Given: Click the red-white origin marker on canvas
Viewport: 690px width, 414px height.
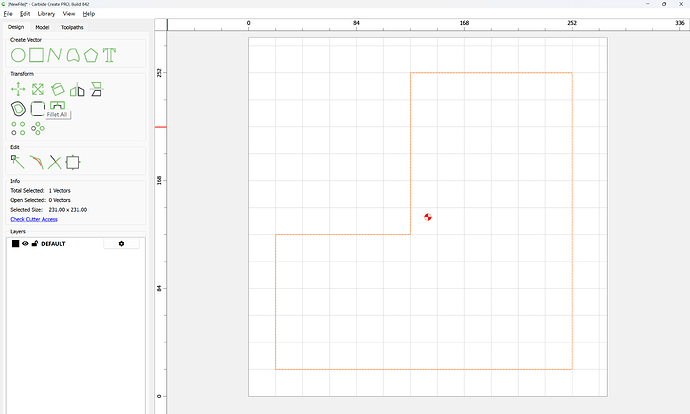Looking at the screenshot, I should (x=428, y=217).
